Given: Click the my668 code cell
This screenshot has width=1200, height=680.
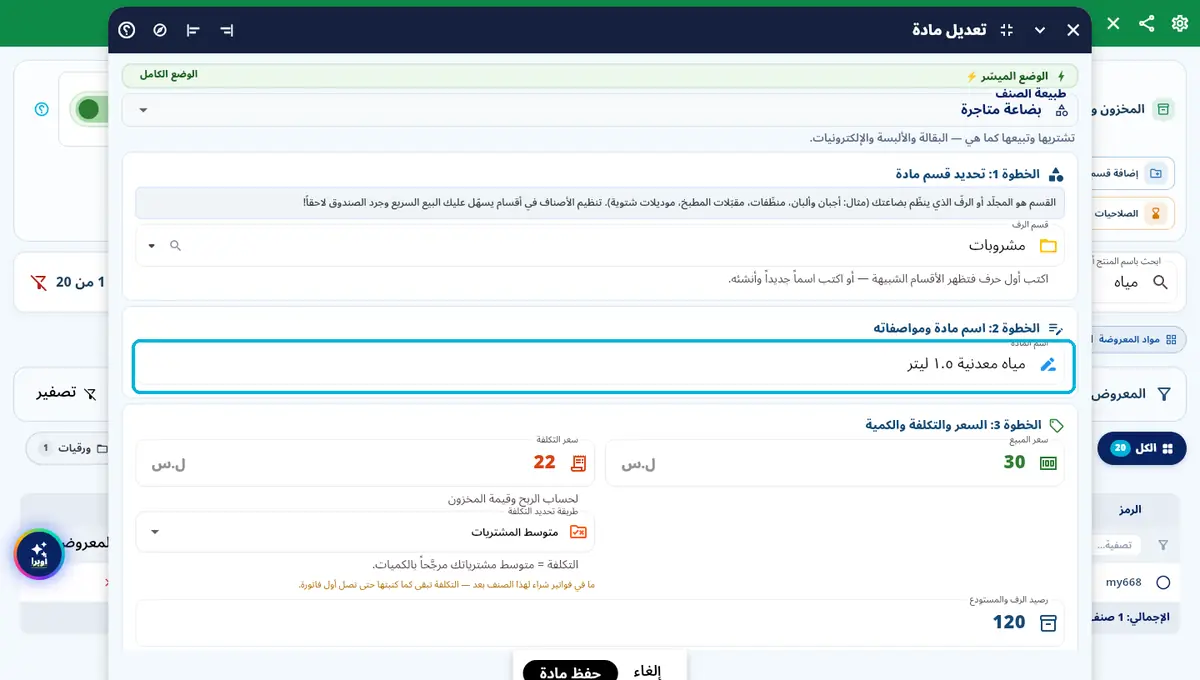Looking at the screenshot, I should 1123,582.
